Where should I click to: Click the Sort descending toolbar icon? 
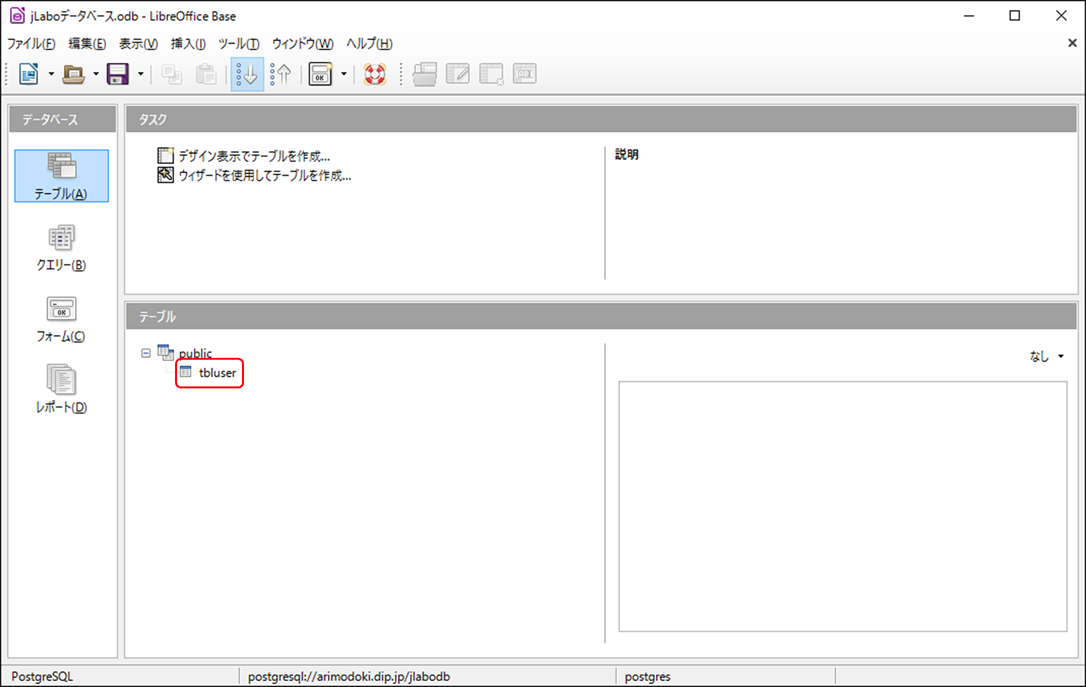(x=281, y=74)
